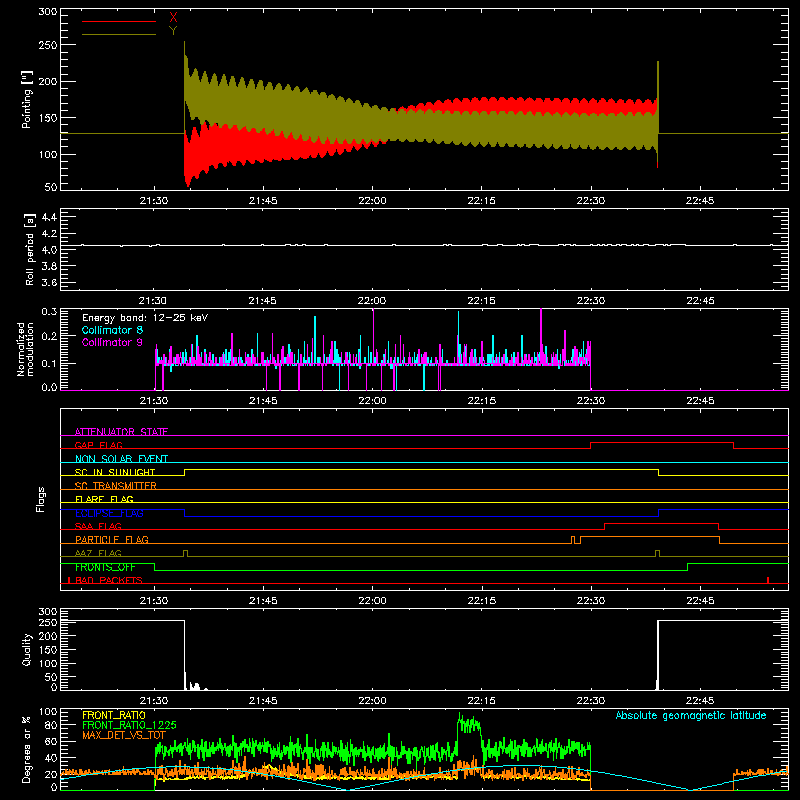Image resolution: width=800 pixels, height=800 pixels.
Task: Click the Roll period tick value 4.0
Action: tap(49, 250)
